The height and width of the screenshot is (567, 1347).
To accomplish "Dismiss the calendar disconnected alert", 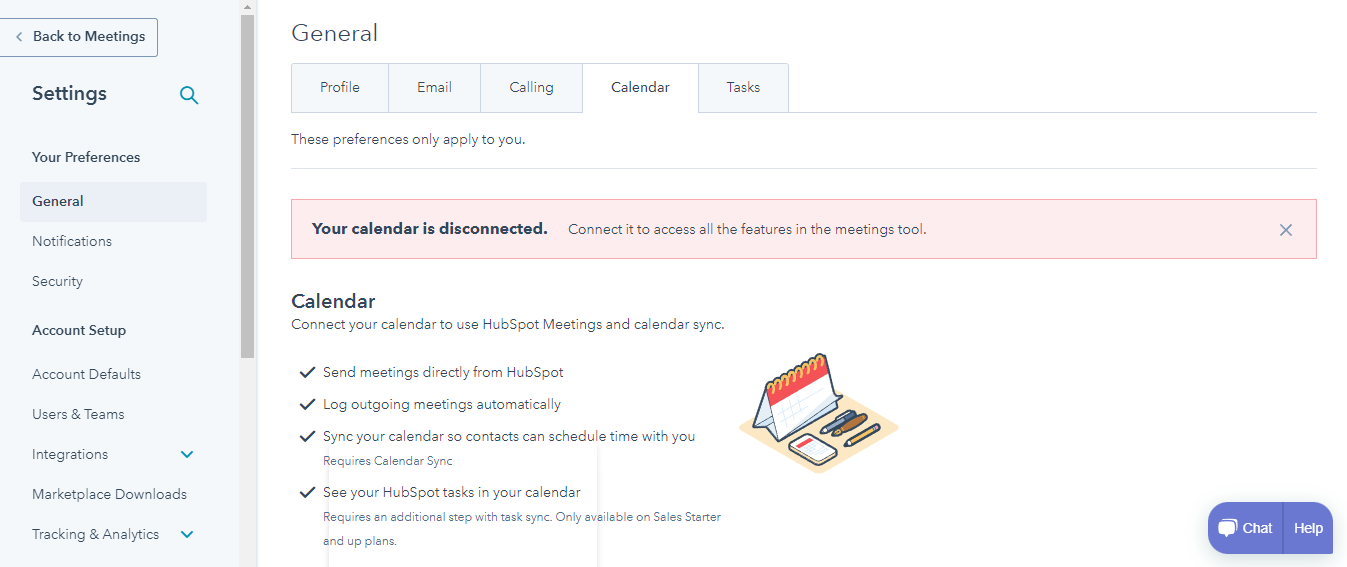I will (x=1286, y=230).
